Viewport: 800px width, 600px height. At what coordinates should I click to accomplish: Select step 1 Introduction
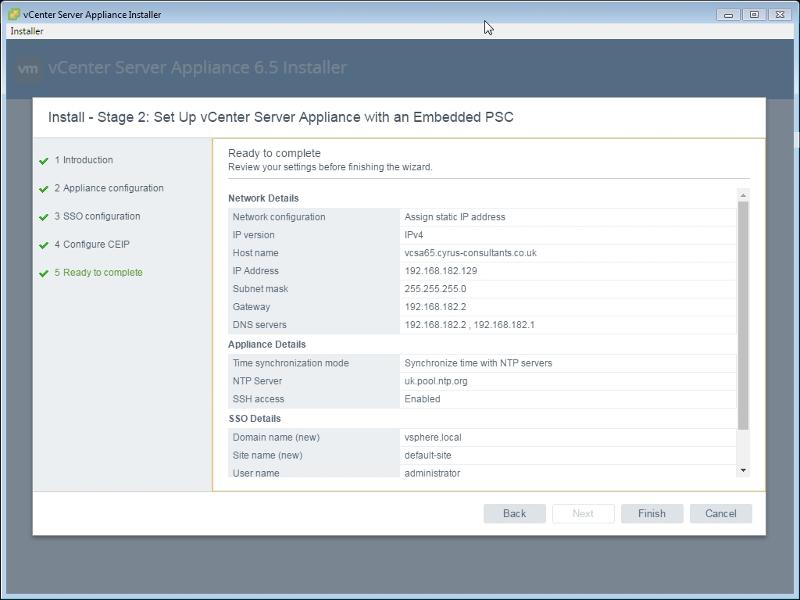point(84,160)
